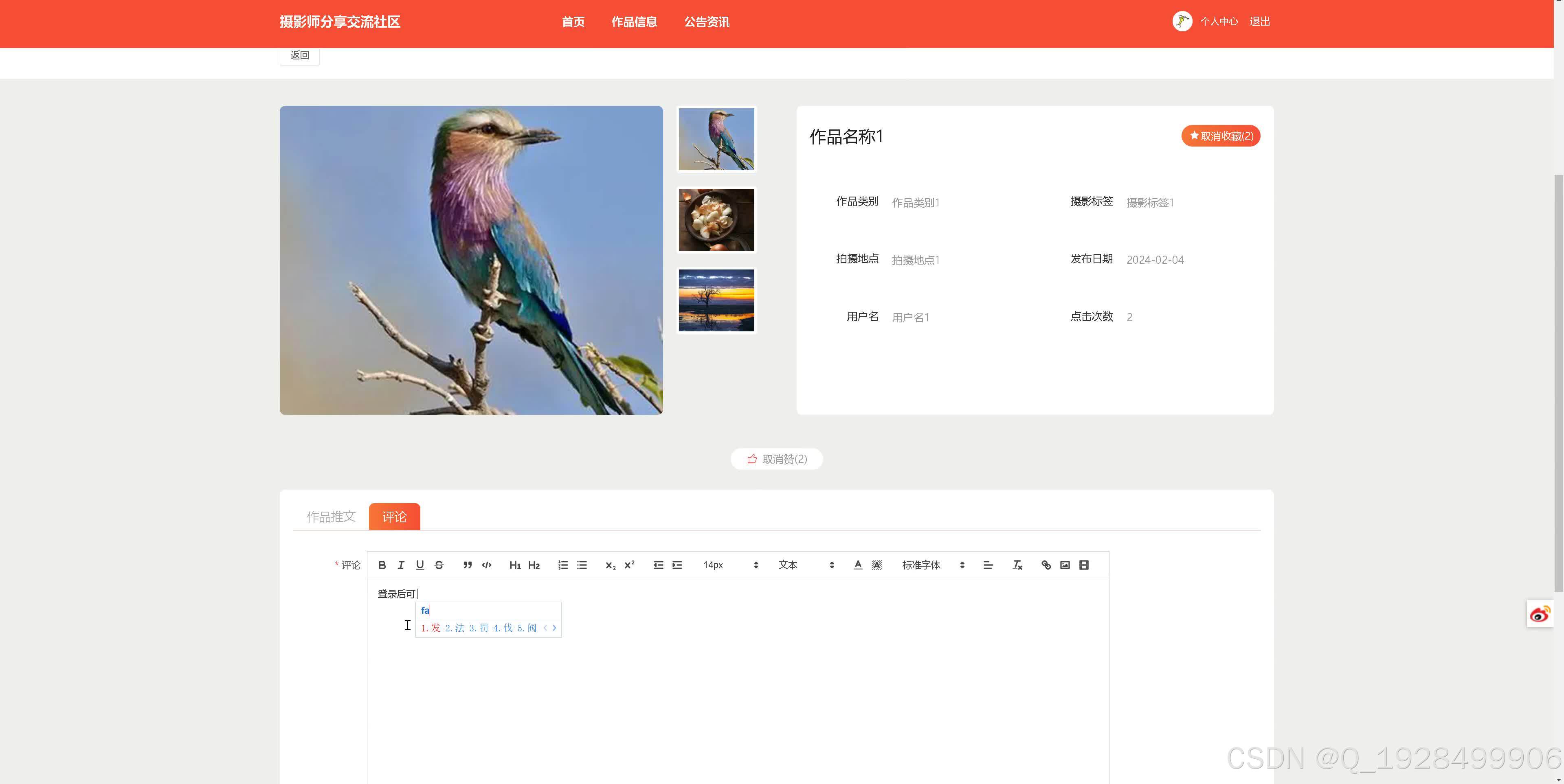
Task: Clear text formatting with the Tx icon
Action: coord(1017,565)
